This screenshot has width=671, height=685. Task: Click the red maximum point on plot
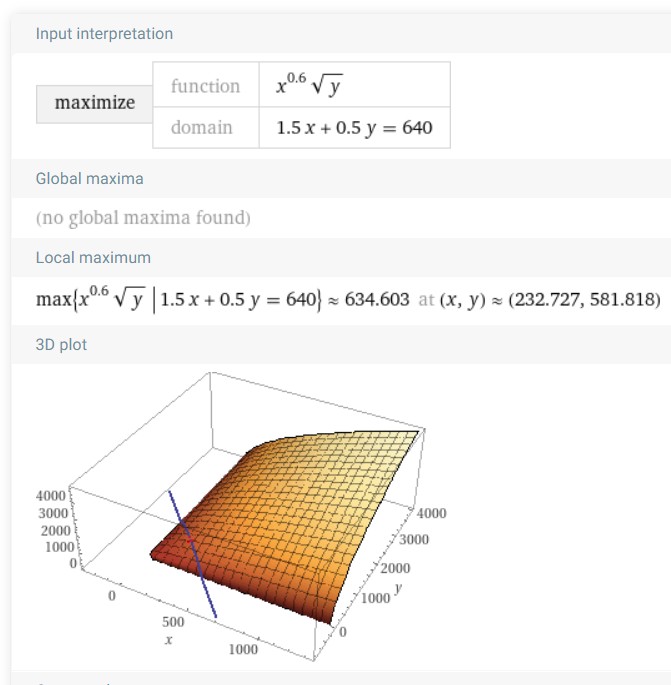(189, 541)
